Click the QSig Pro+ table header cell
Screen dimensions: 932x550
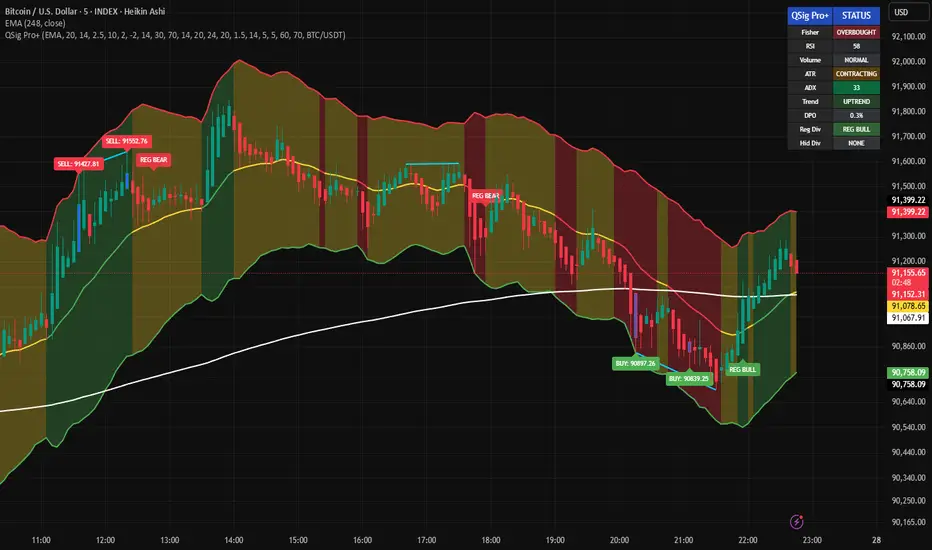point(810,15)
